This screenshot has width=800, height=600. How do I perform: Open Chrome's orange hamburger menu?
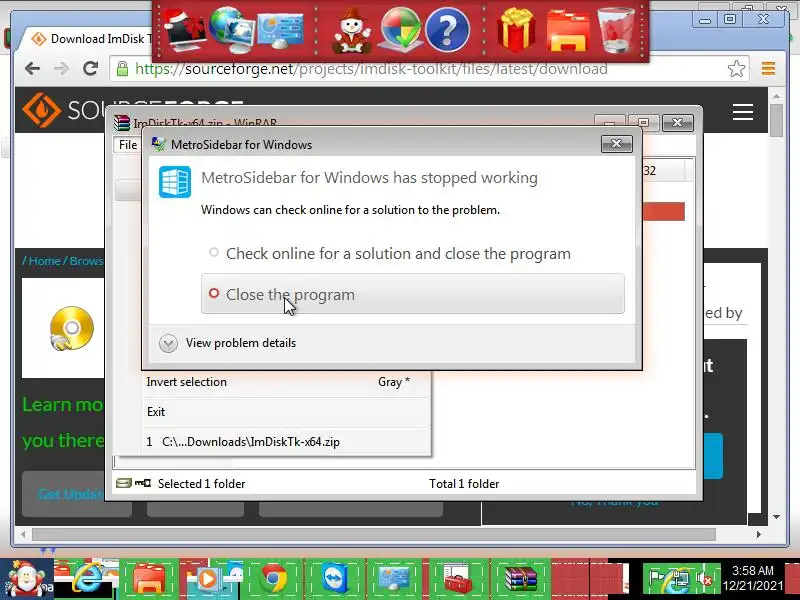click(x=768, y=68)
